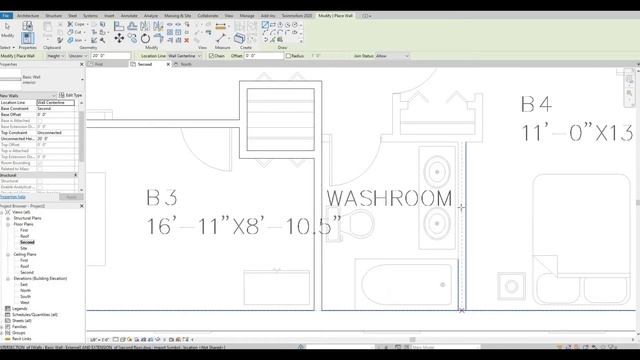This screenshot has height=360, width=640.
Task: Click the Apply button in Properties
Action: [x=71, y=197]
